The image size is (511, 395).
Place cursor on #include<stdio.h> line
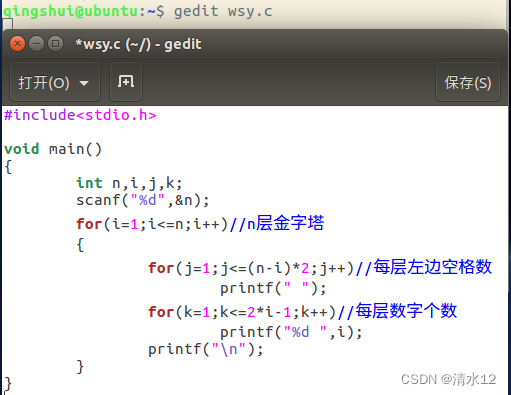coord(80,115)
